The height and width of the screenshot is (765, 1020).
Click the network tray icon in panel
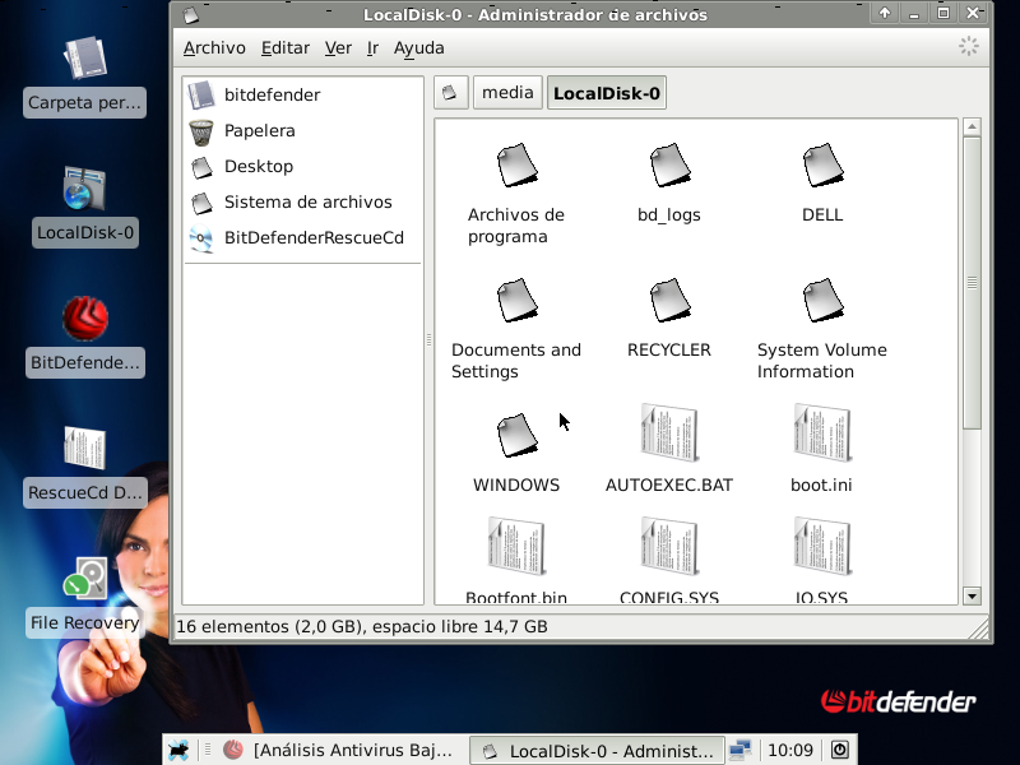(740, 750)
